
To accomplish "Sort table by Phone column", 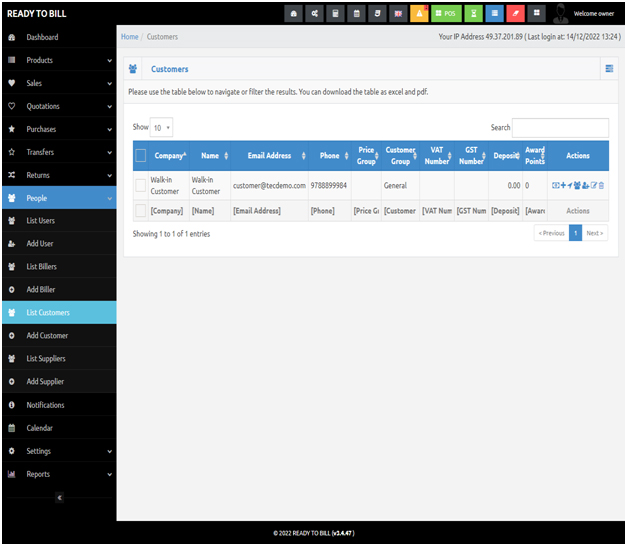I will [329, 156].
